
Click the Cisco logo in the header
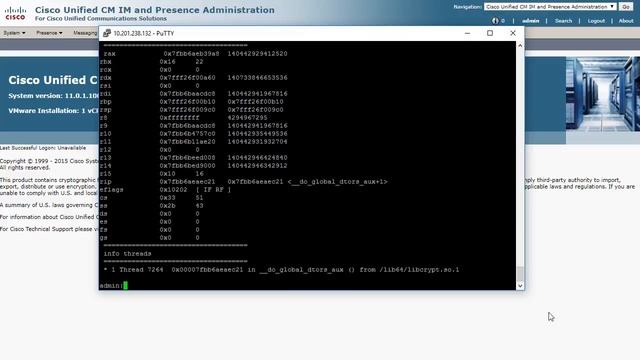(15, 13)
